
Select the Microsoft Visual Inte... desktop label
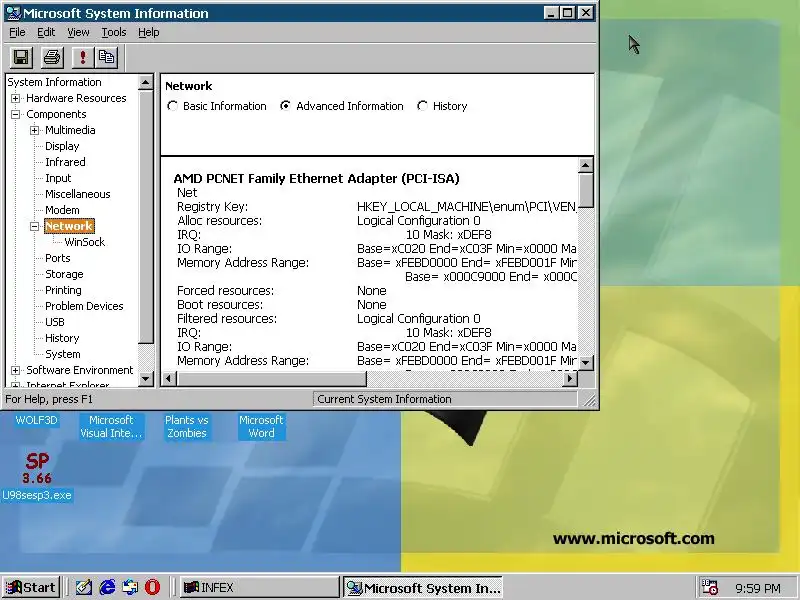coord(111,427)
